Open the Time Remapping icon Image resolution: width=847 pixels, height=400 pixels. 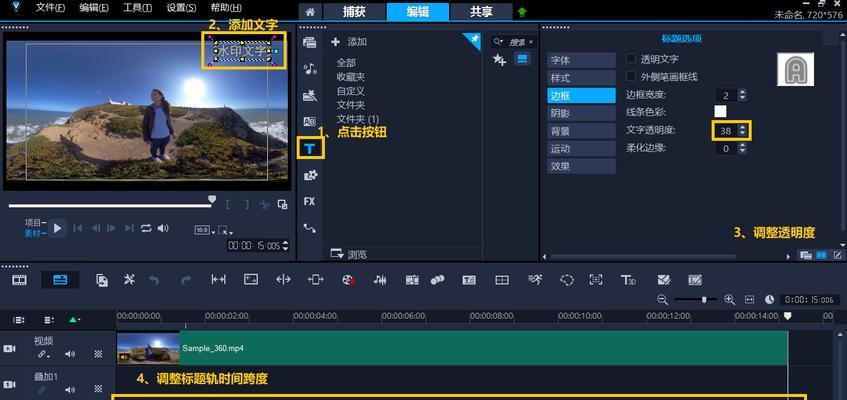tap(535, 279)
